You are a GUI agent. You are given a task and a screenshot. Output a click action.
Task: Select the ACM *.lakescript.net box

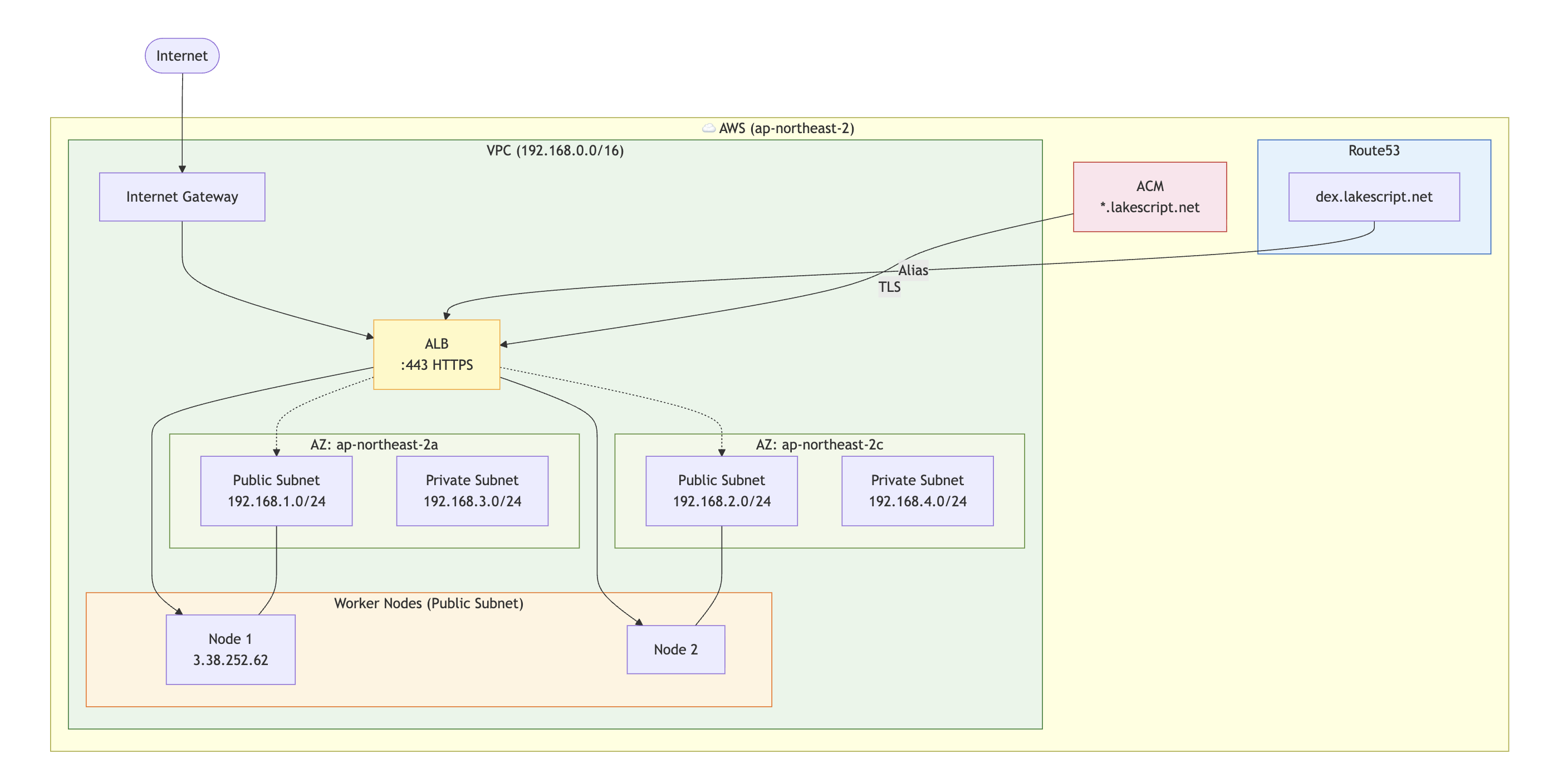[1149, 197]
